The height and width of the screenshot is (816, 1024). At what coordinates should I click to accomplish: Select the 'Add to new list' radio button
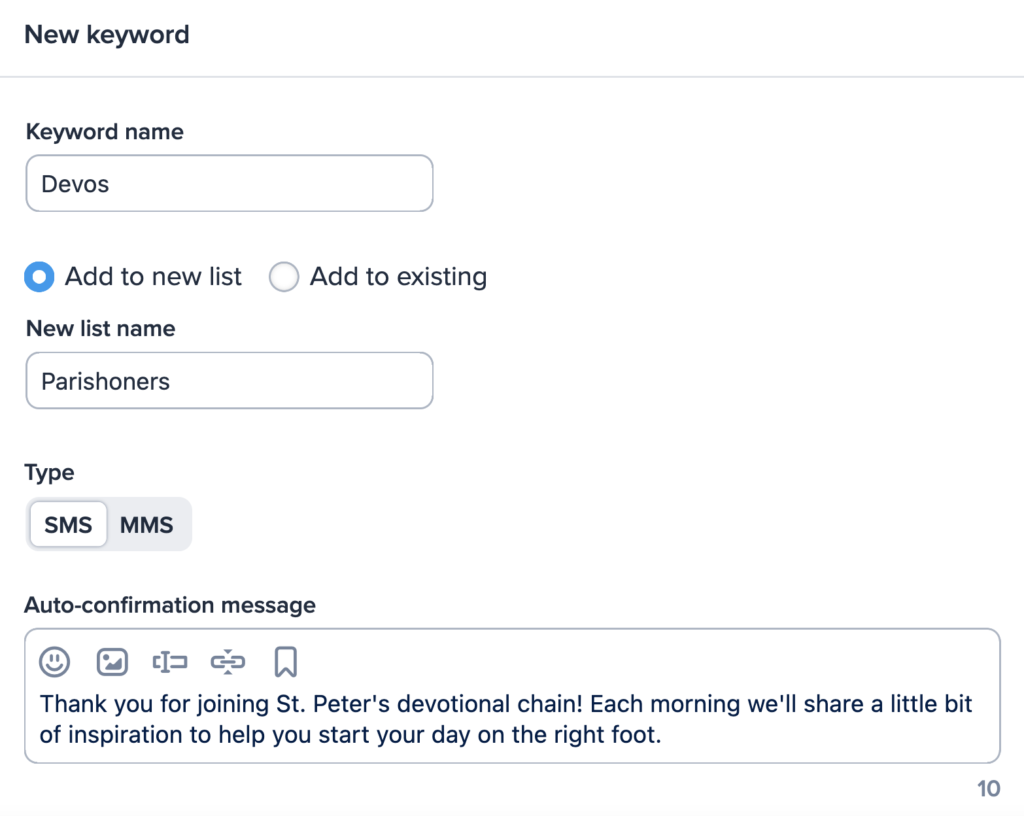click(x=39, y=277)
